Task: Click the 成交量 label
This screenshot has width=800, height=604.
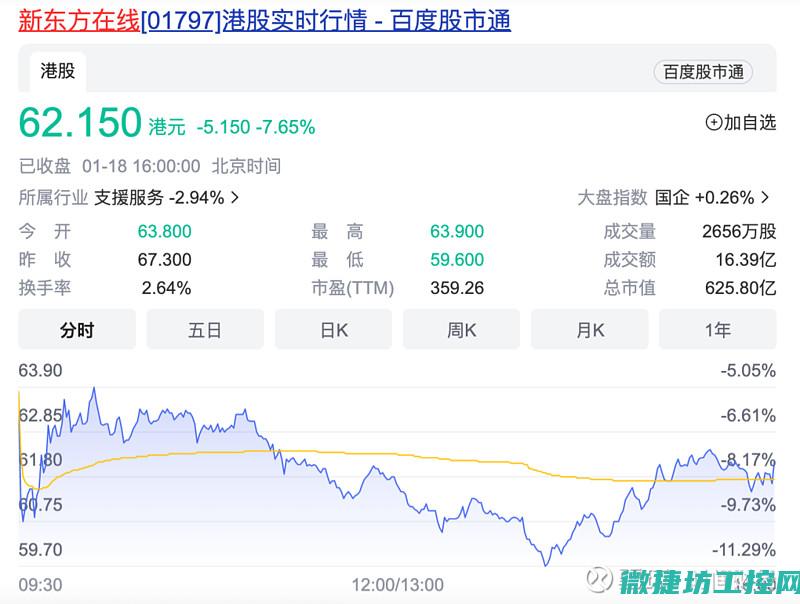Action: [630, 232]
